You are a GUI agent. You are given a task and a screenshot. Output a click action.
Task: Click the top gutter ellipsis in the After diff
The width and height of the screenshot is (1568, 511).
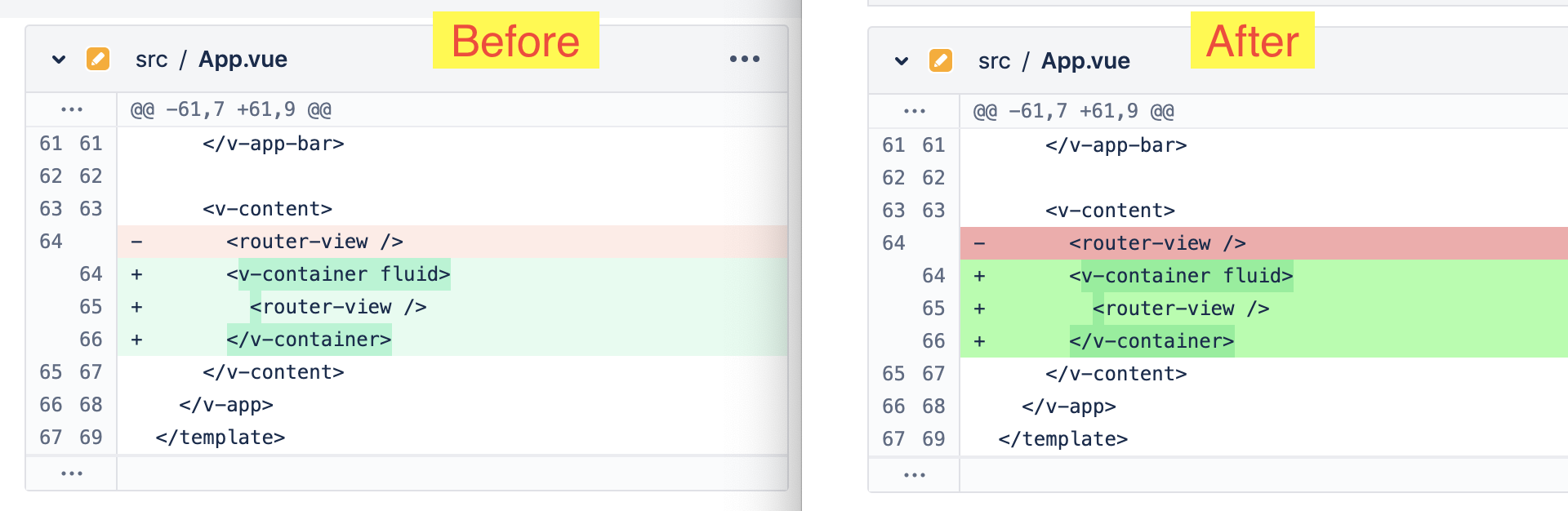tap(915, 110)
